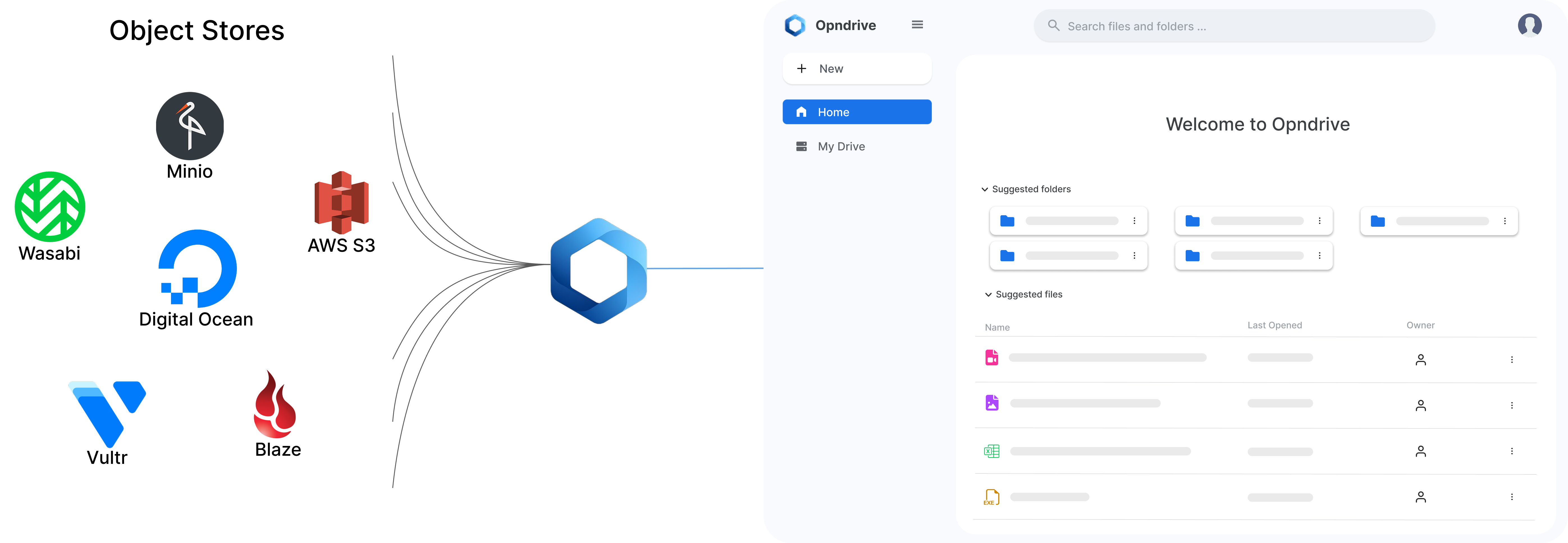Open more options for the EXE file row
The height and width of the screenshot is (543, 1568).
1511,497
